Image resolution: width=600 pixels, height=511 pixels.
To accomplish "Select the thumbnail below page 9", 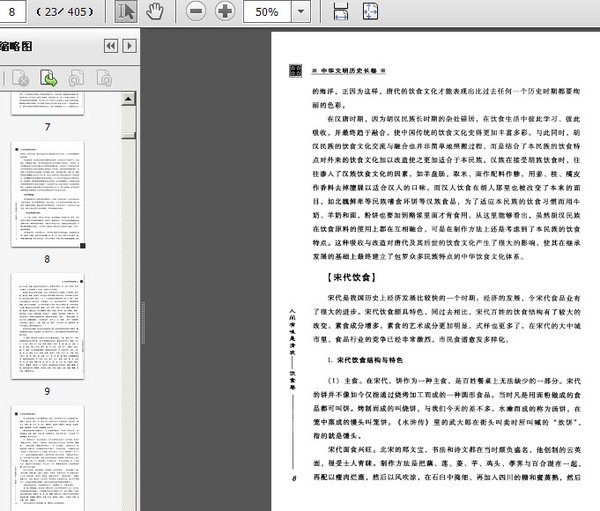I will coord(48,458).
